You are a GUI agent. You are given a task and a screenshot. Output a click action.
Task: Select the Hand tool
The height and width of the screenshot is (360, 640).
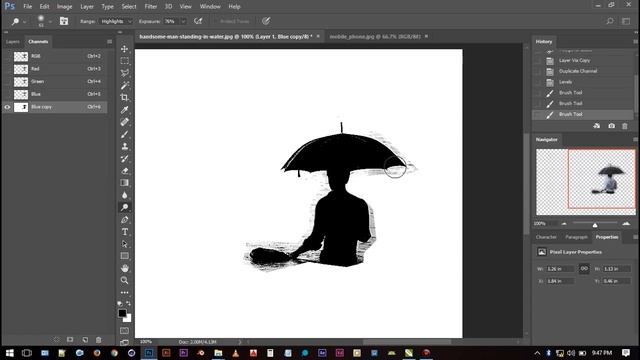click(x=124, y=268)
